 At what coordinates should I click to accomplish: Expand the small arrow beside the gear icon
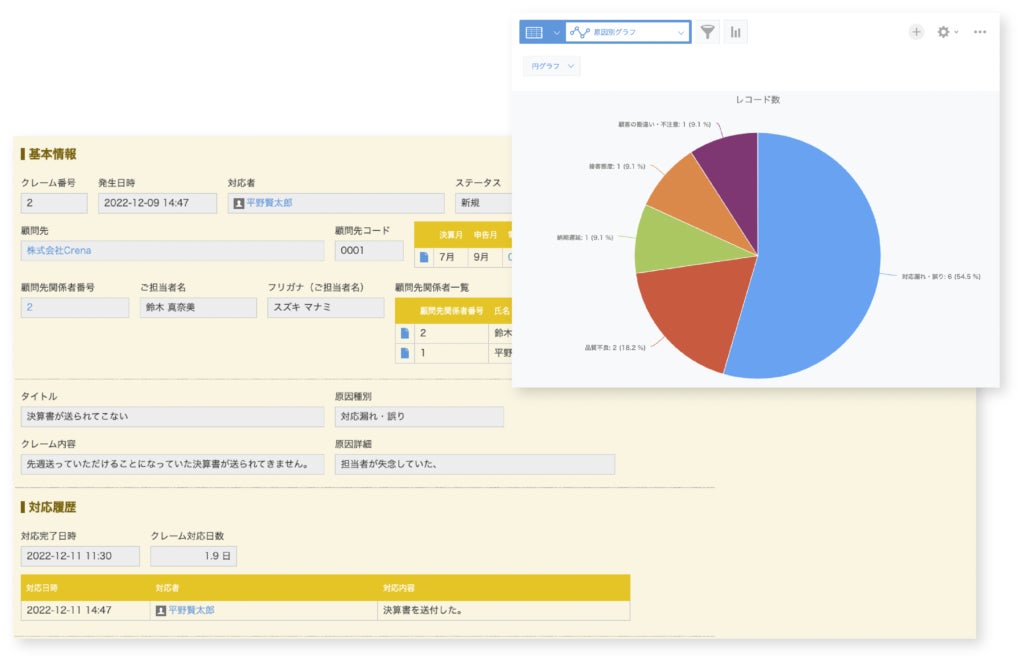click(956, 32)
